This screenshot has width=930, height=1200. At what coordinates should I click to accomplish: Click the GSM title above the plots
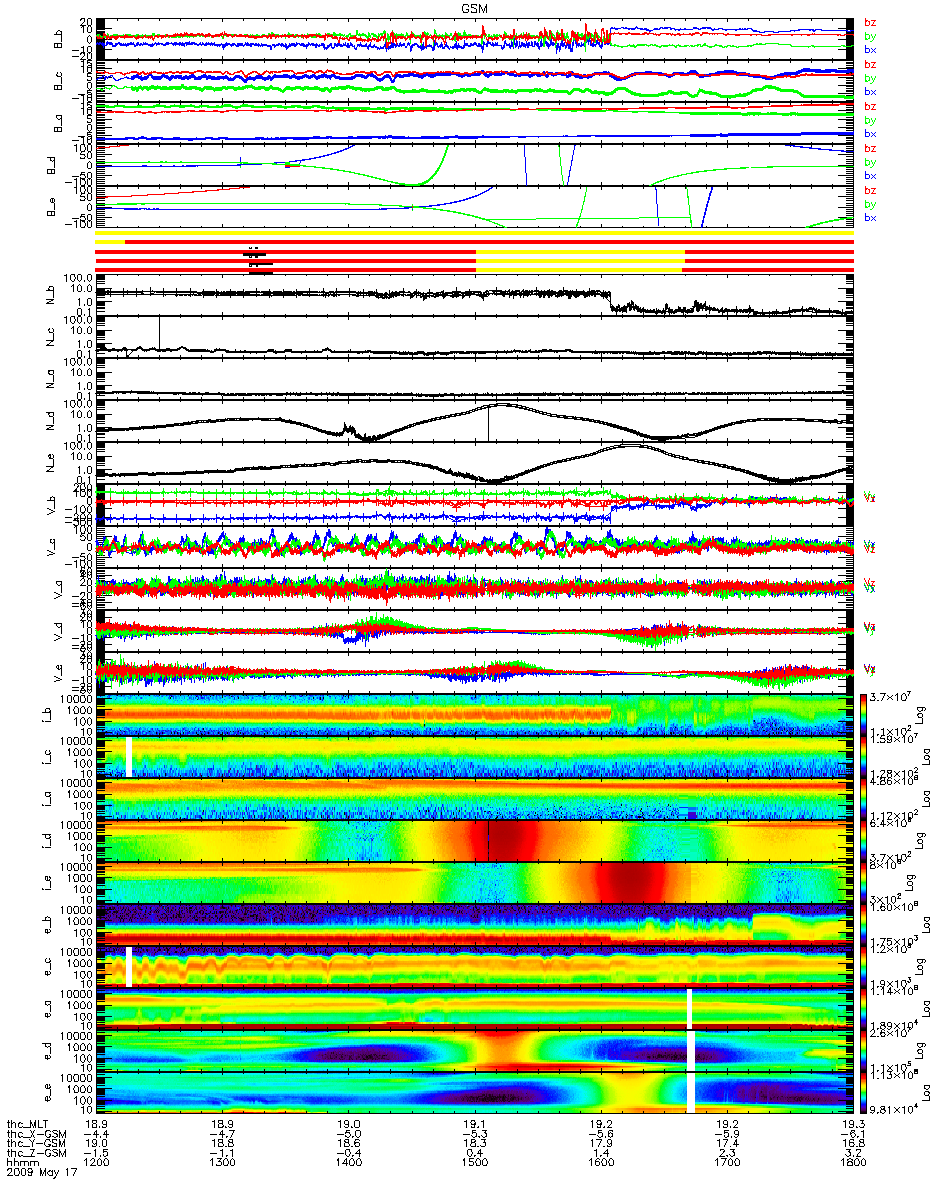[476, 8]
